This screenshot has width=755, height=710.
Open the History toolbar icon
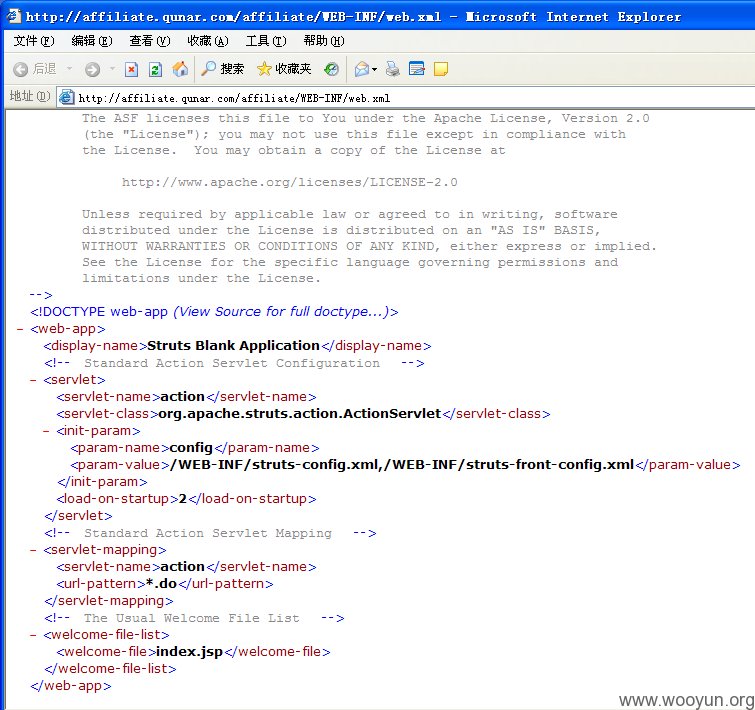pyautogui.click(x=331, y=70)
